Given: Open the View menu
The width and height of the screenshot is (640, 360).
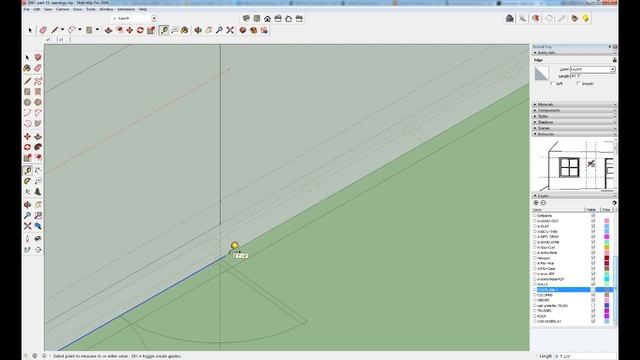Looking at the screenshot, I should pyautogui.click(x=48, y=9).
